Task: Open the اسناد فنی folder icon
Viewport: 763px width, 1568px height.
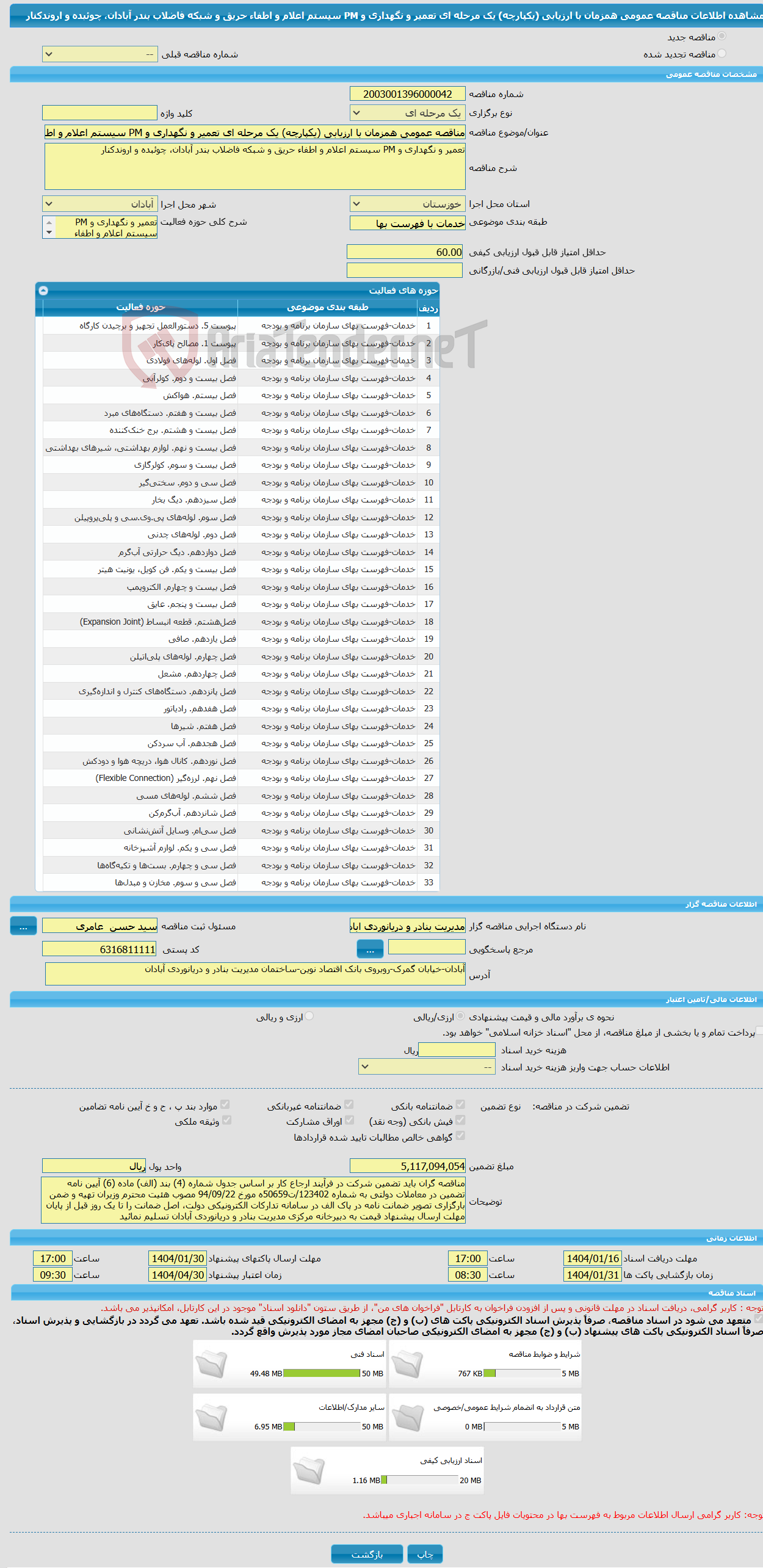Action: (212, 1364)
